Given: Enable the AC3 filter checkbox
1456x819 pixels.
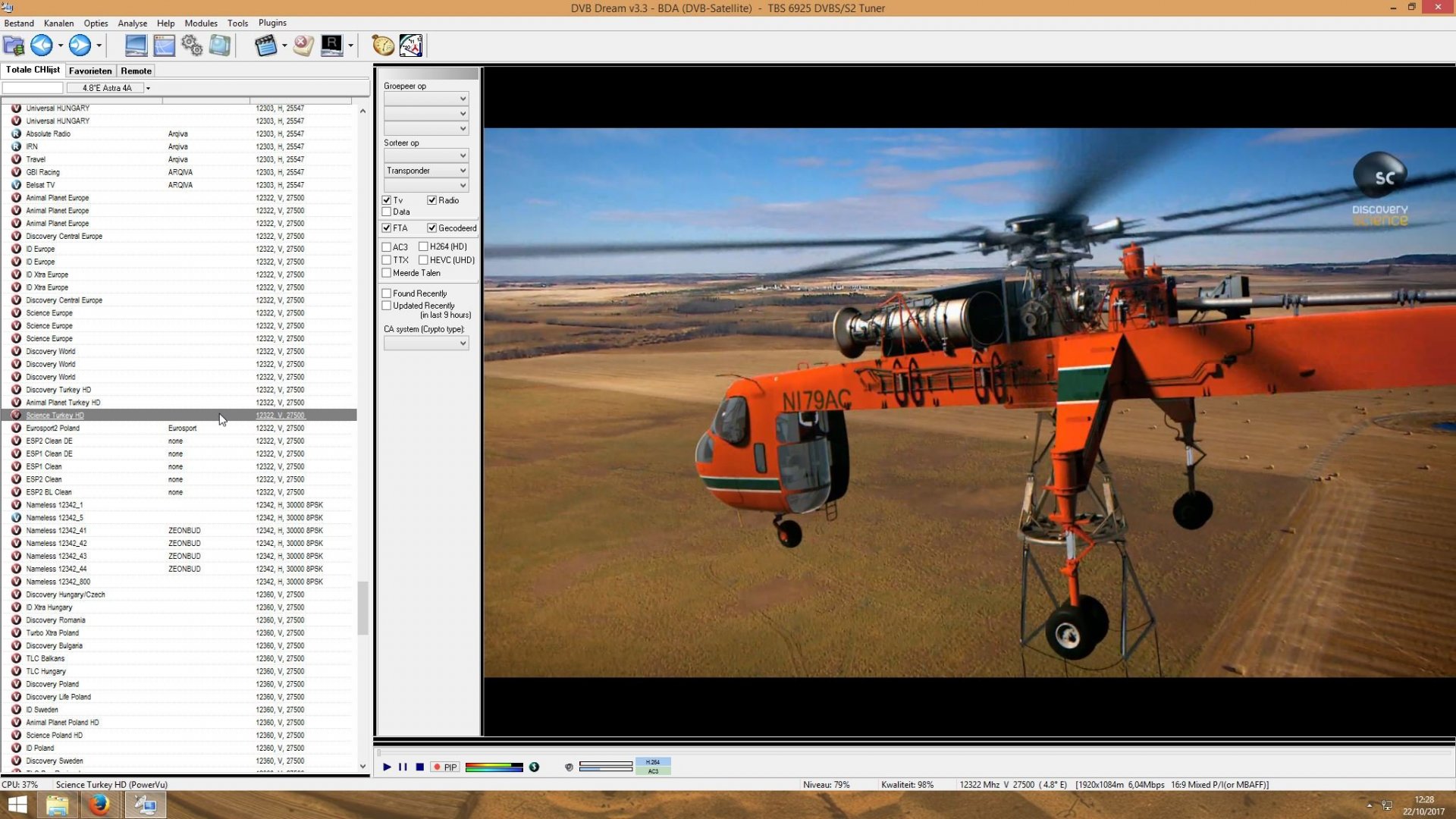Looking at the screenshot, I should [x=387, y=246].
